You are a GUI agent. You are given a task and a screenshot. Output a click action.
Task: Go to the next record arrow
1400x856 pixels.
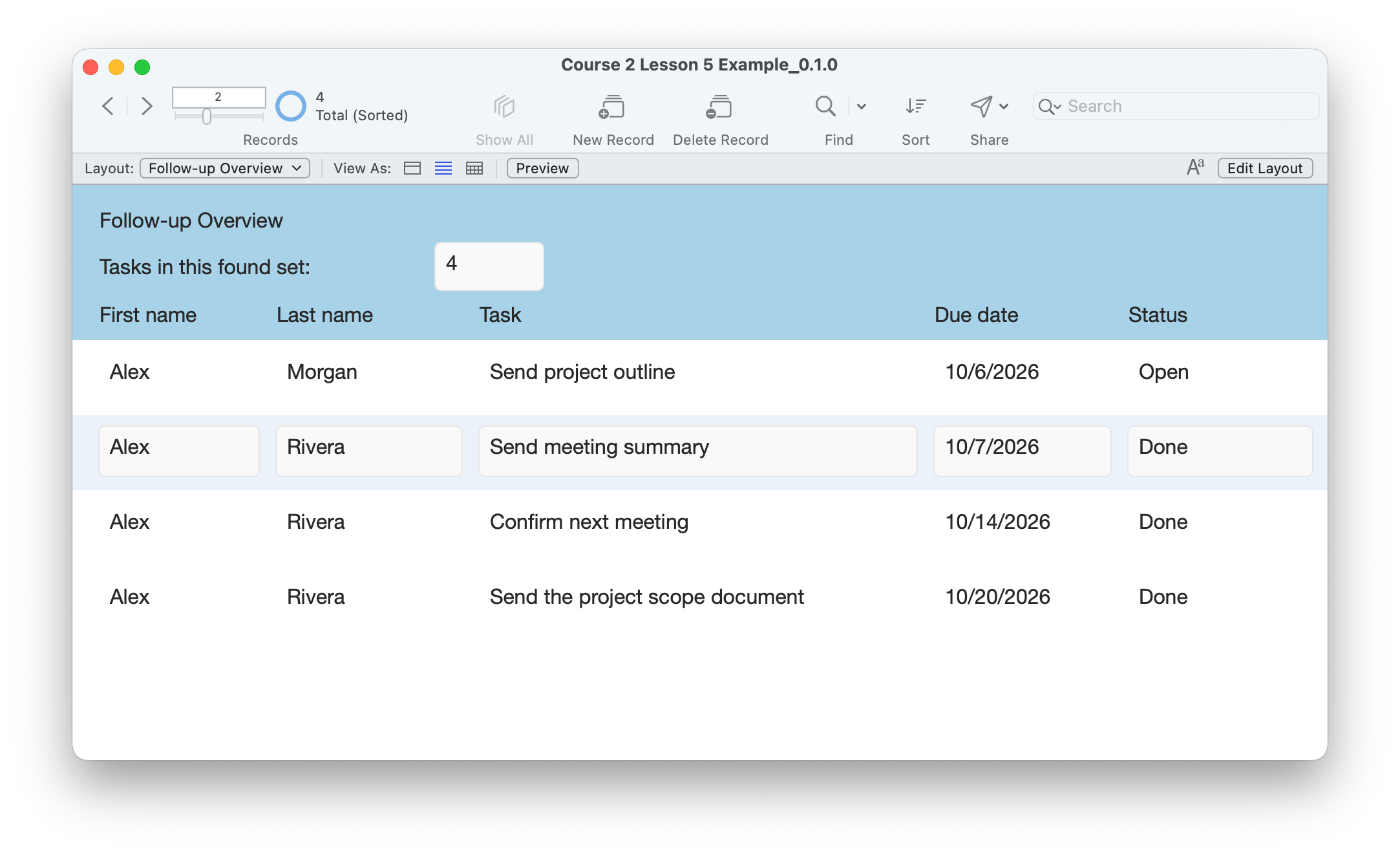coord(147,106)
